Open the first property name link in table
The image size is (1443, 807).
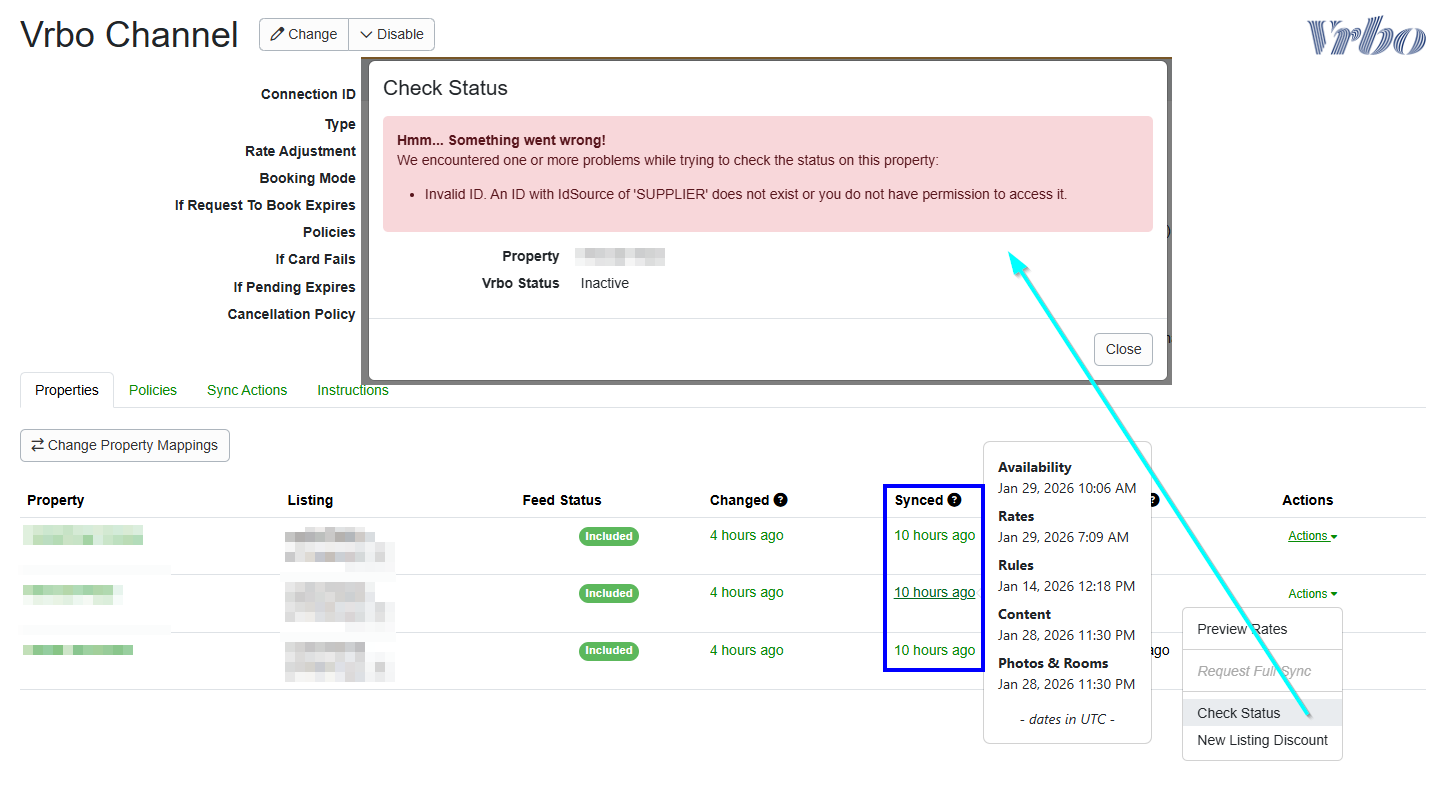(x=83, y=537)
